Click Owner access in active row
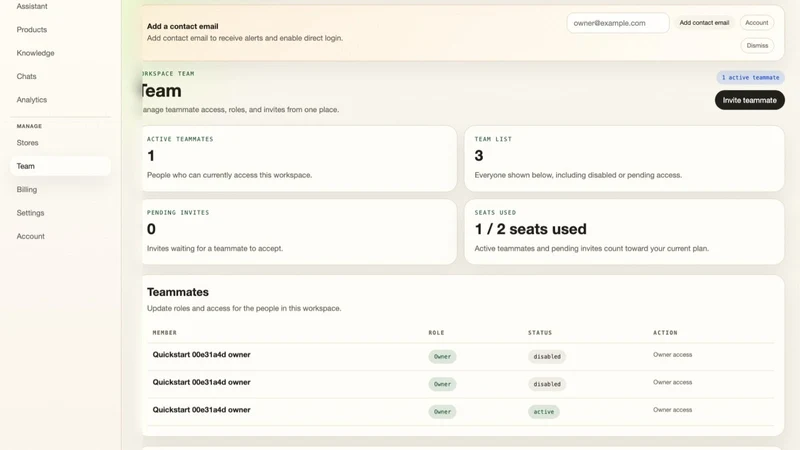Viewport: 800px width, 450px height. click(672, 410)
